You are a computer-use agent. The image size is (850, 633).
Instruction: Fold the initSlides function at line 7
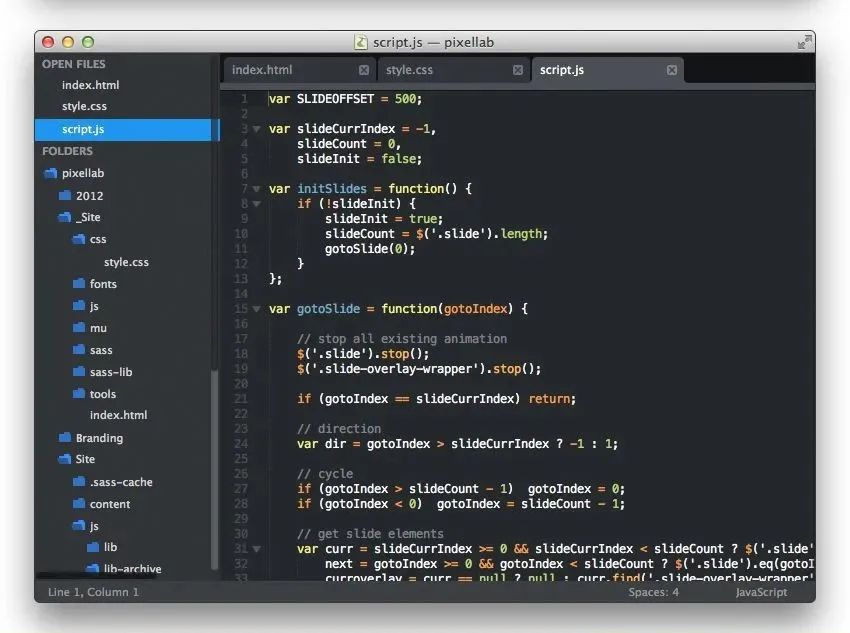(x=256, y=189)
